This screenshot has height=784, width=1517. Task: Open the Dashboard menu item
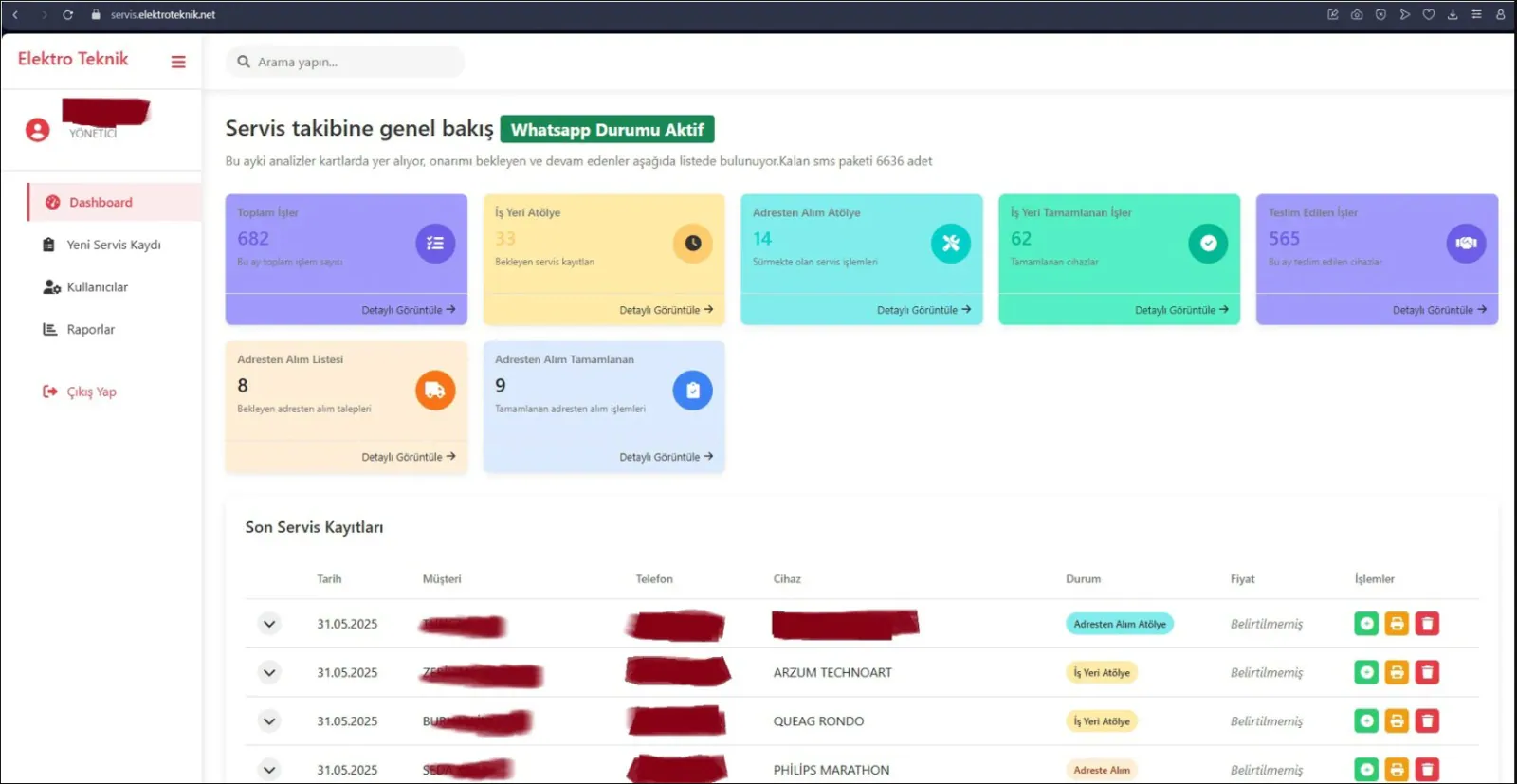[x=115, y=202]
